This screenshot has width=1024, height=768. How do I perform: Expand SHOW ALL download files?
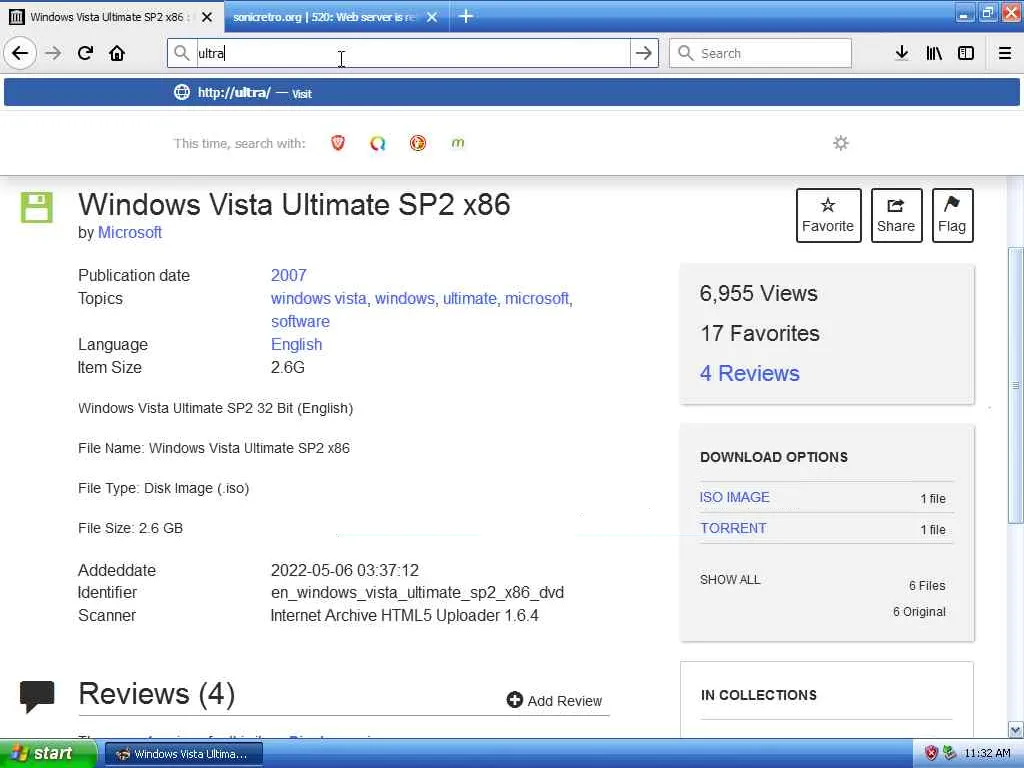tap(730, 579)
